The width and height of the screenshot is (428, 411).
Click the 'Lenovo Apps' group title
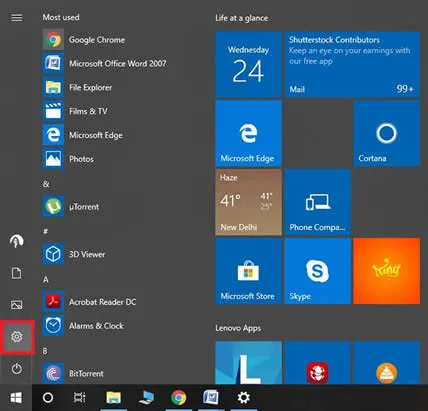coord(238,328)
